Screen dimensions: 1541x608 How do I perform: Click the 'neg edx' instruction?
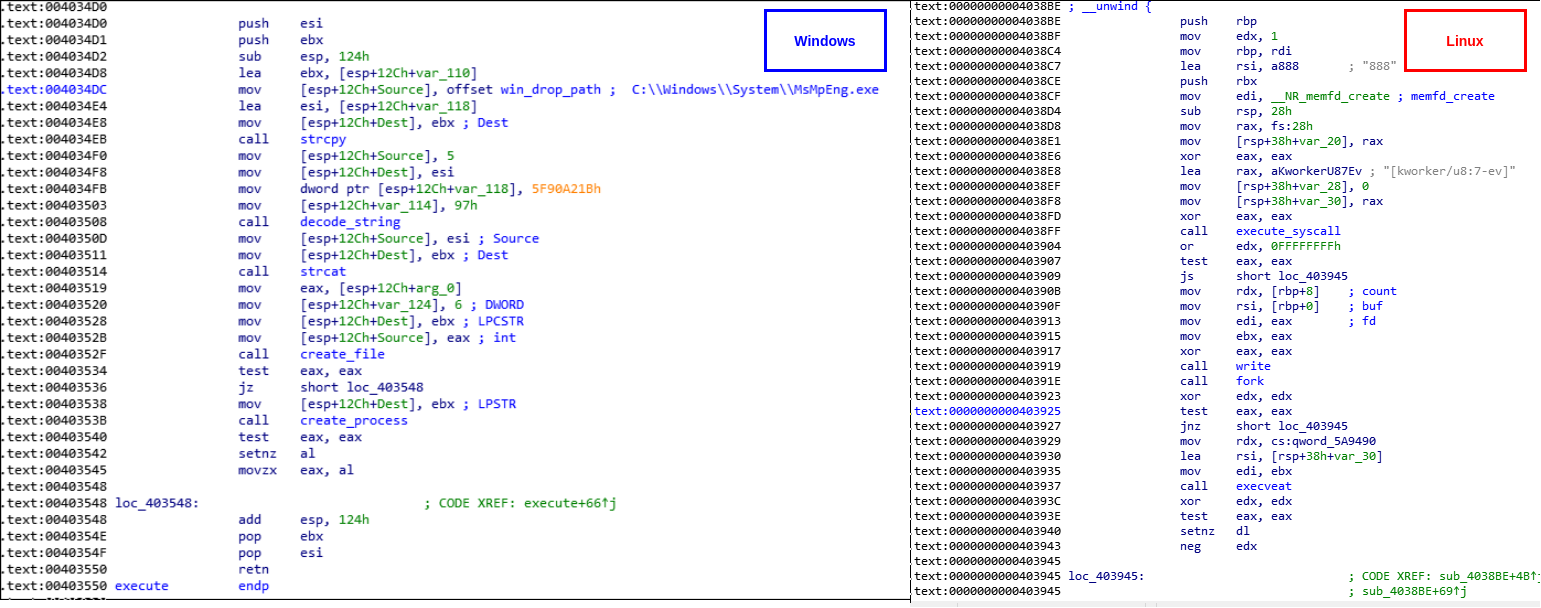[1219, 546]
